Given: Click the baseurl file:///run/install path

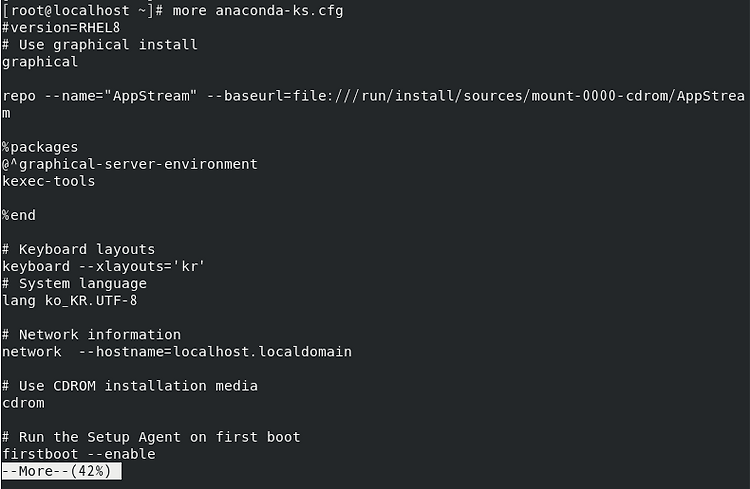Looking at the screenshot, I should click(475, 96).
